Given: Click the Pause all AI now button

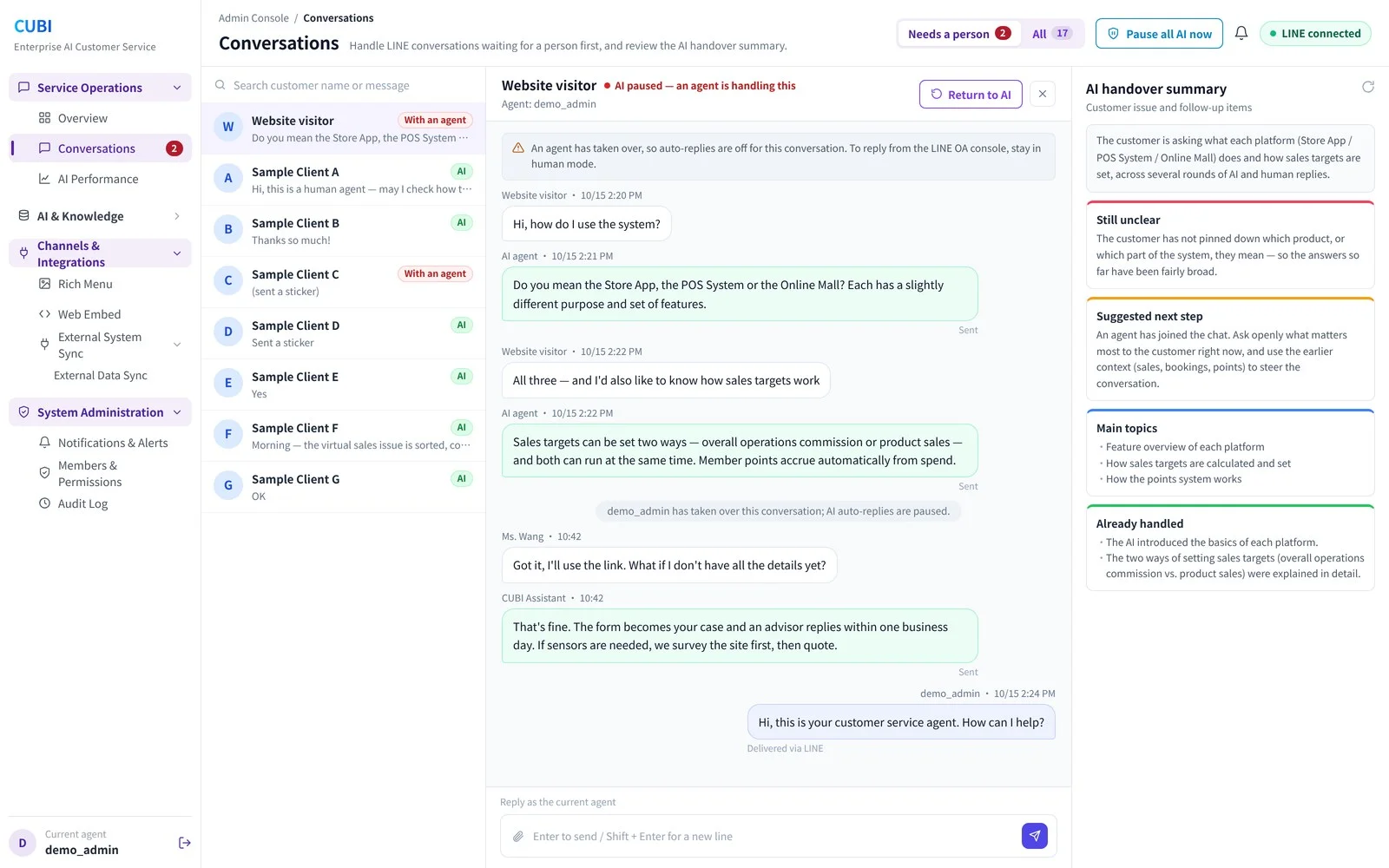Looking at the screenshot, I should click(1159, 34).
